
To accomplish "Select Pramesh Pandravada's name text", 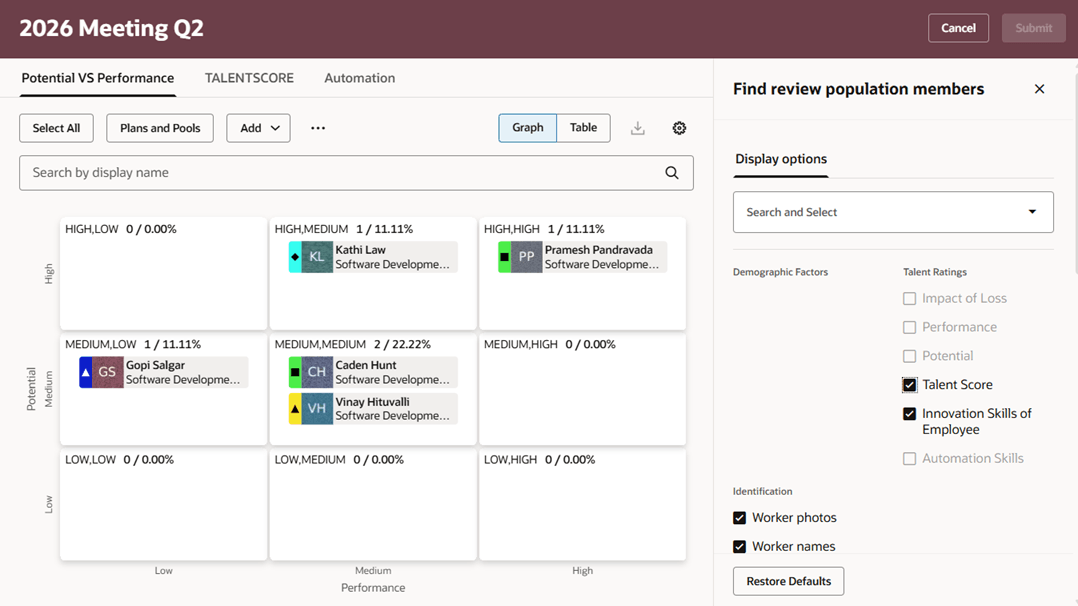I will pyautogui.click(x=599, y=250).
